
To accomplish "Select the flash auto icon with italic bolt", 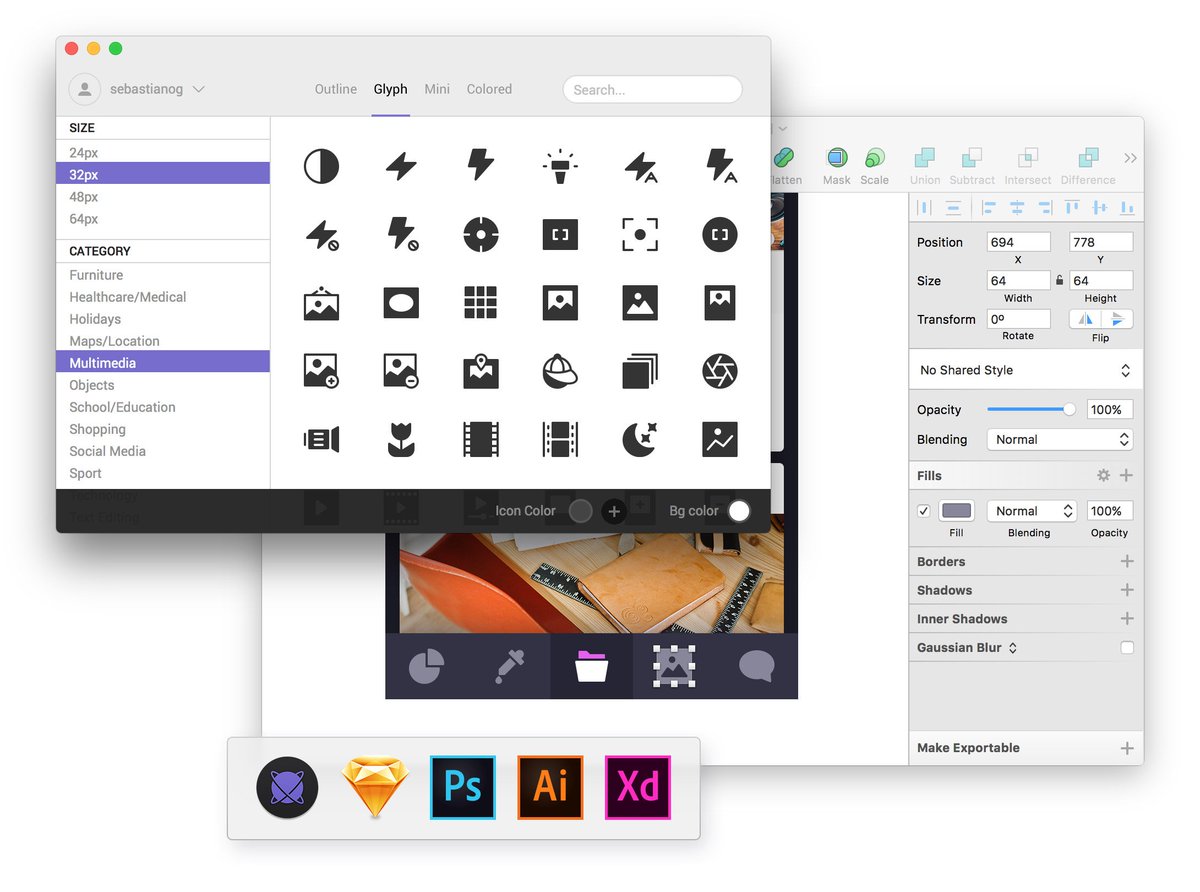I will [640, 166].
